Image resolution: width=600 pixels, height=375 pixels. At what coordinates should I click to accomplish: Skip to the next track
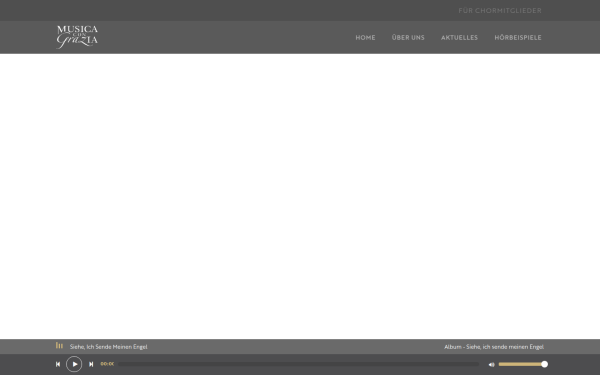91,364
